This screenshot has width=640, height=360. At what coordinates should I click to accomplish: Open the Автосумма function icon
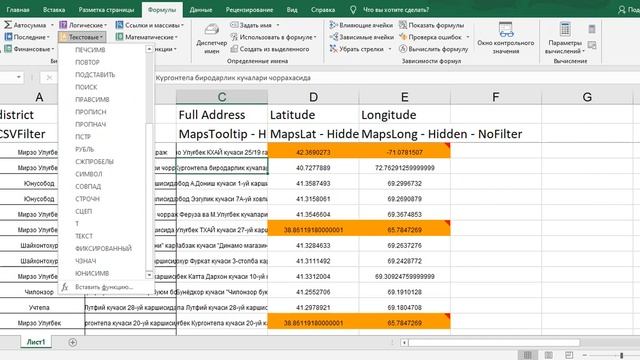[8, 25]
